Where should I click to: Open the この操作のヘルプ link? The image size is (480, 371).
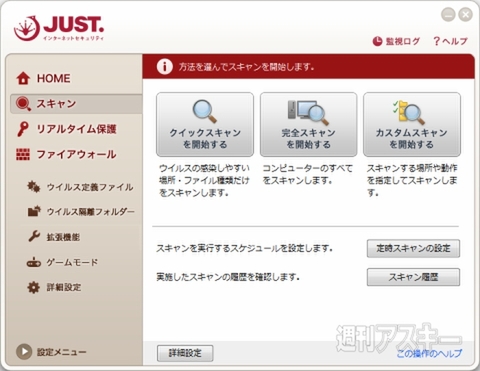click(429, 353)
